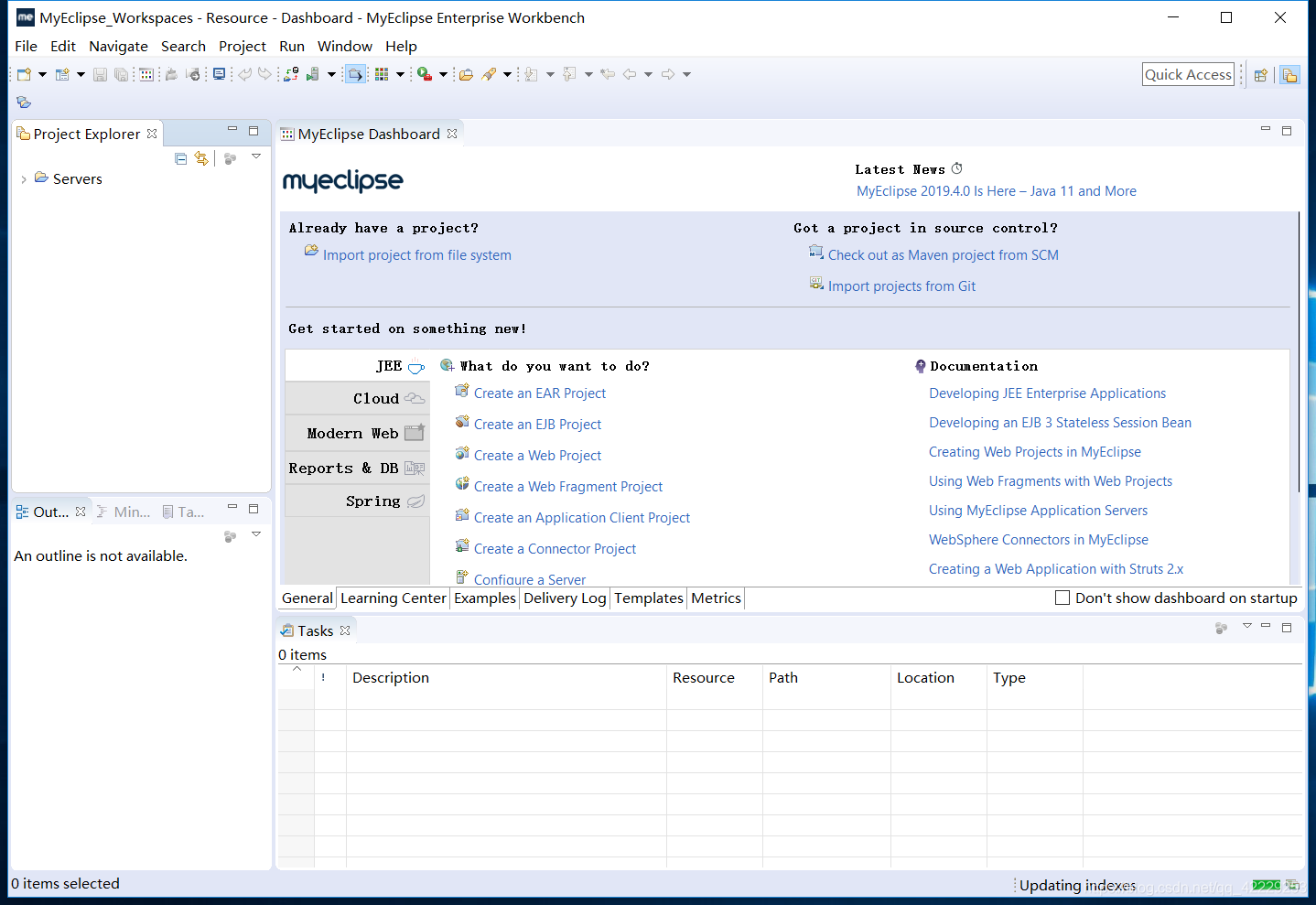Maximize the Tasks view panel
This screenshot has height=905, width=1316.
1287,627
